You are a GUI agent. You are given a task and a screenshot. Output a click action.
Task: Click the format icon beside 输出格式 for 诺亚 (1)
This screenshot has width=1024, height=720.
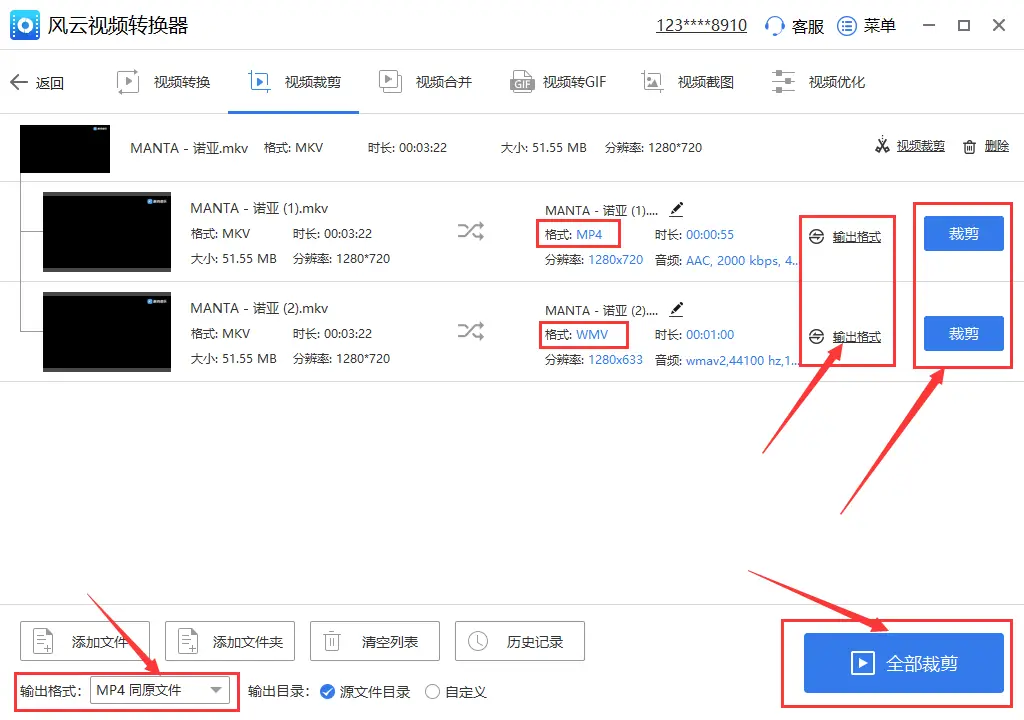816,237
